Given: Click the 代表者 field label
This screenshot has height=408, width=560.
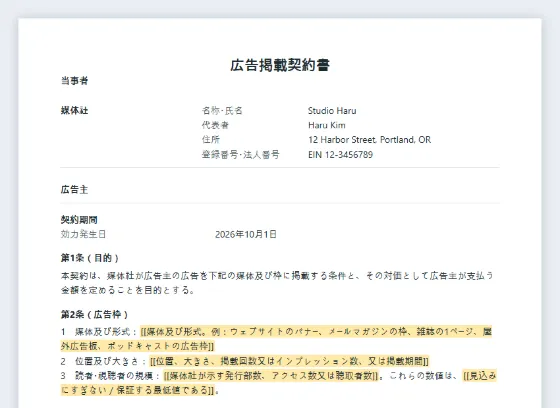Looking at the screenshot, I should point(215,125).
